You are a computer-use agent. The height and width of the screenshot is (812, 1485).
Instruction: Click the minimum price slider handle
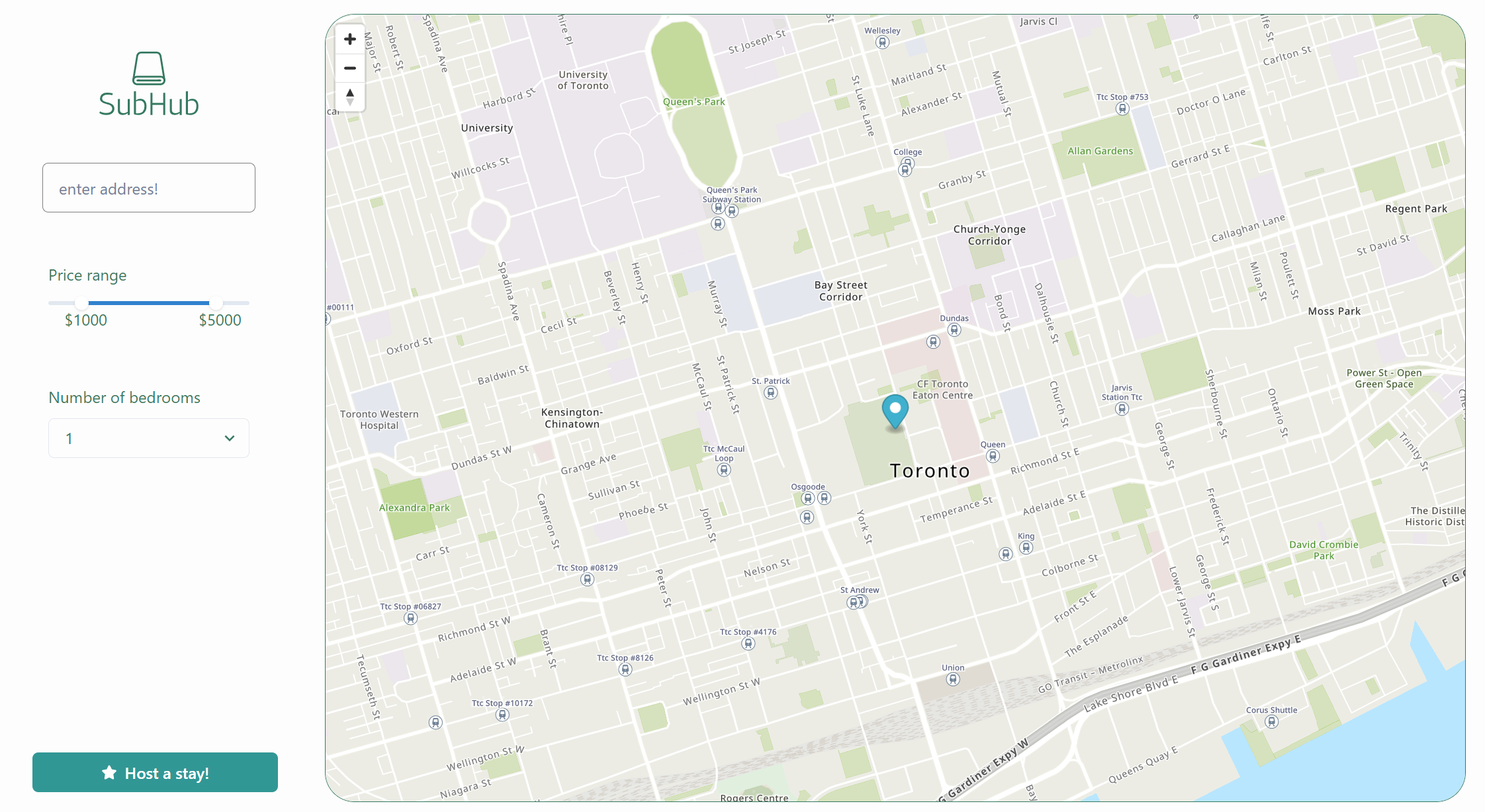81,303
